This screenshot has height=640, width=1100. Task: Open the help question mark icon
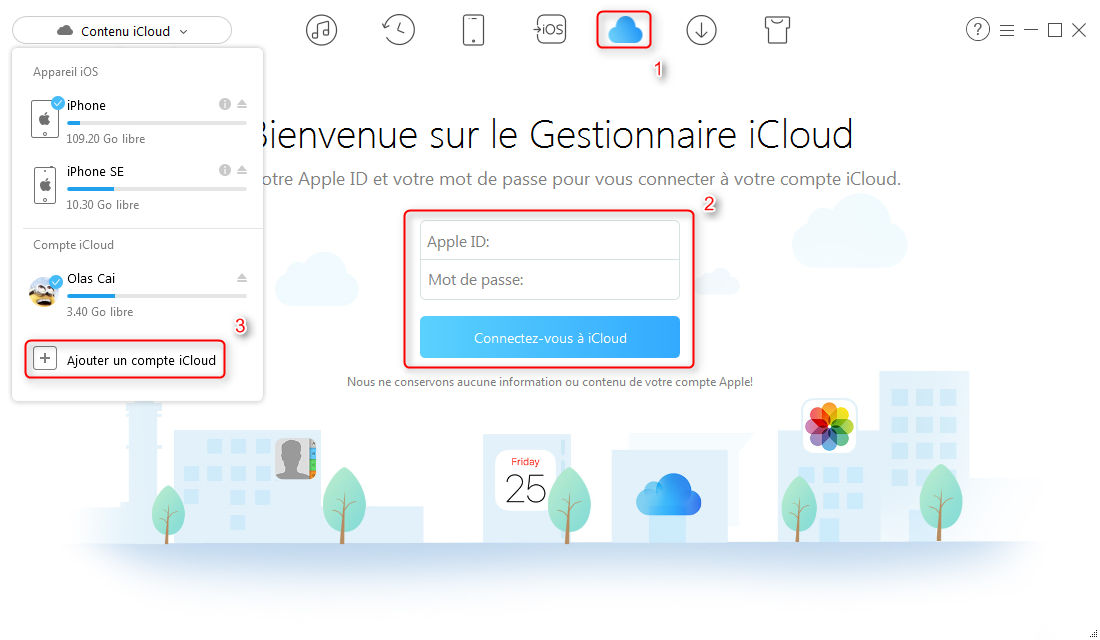coord(977,29)
